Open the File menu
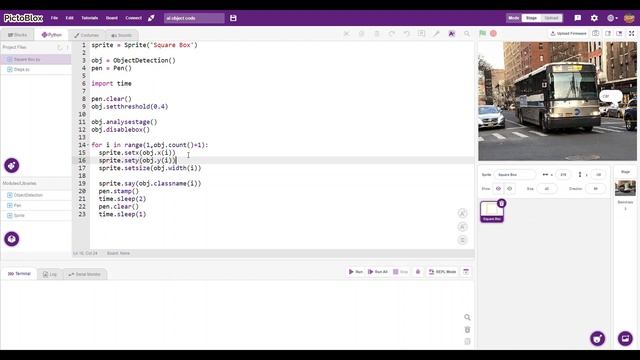 click(x=54, y=18)
